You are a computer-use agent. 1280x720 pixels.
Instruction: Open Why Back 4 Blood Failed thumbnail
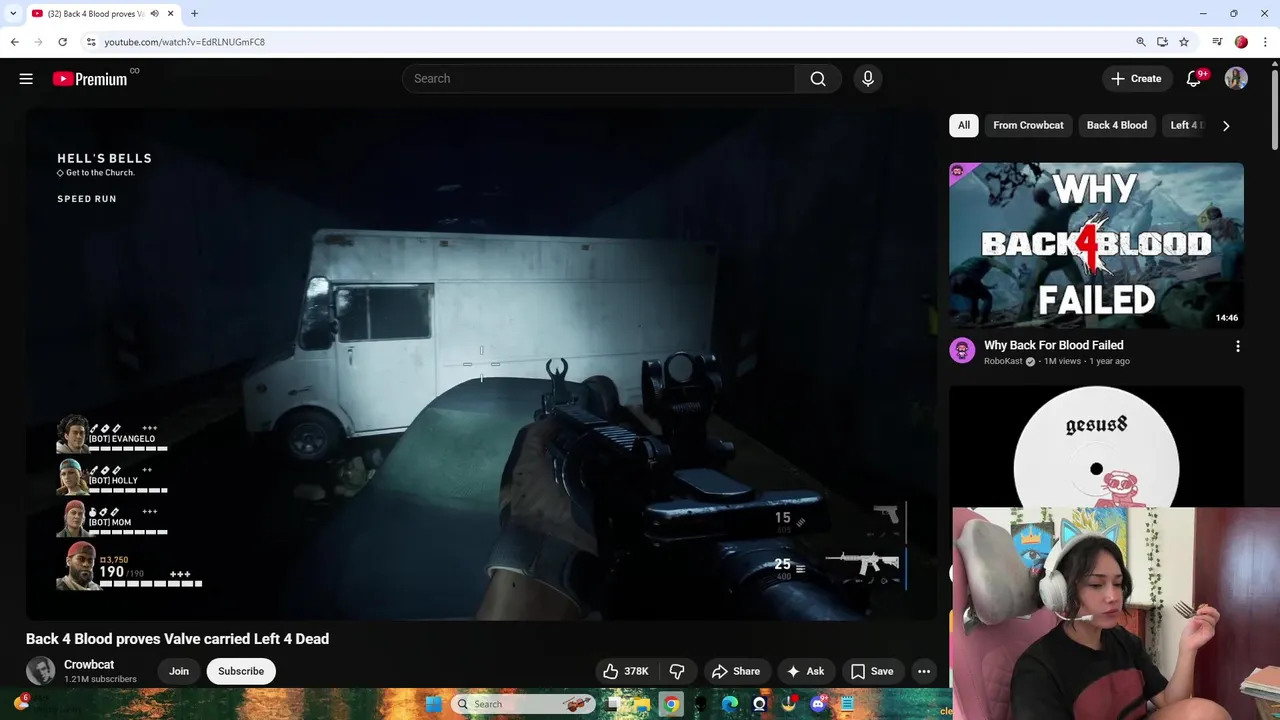1096,245
